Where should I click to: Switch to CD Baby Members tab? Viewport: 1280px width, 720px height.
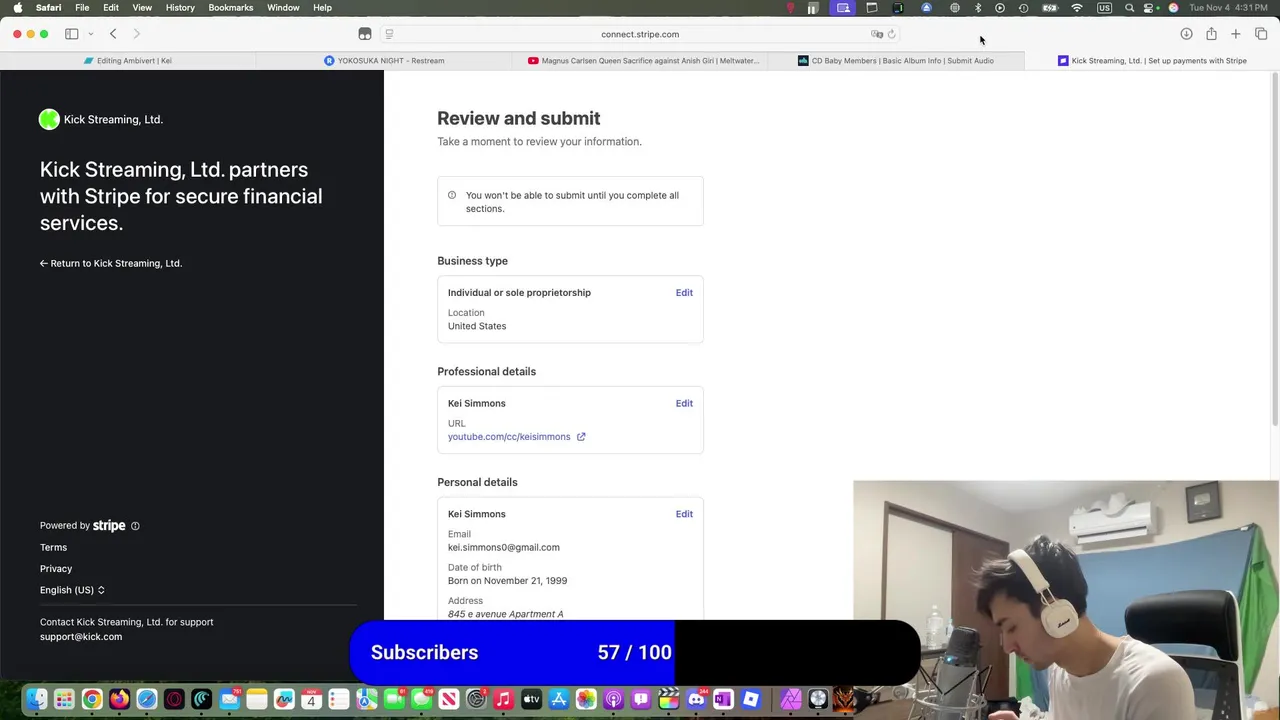click(x=896, y=61)
